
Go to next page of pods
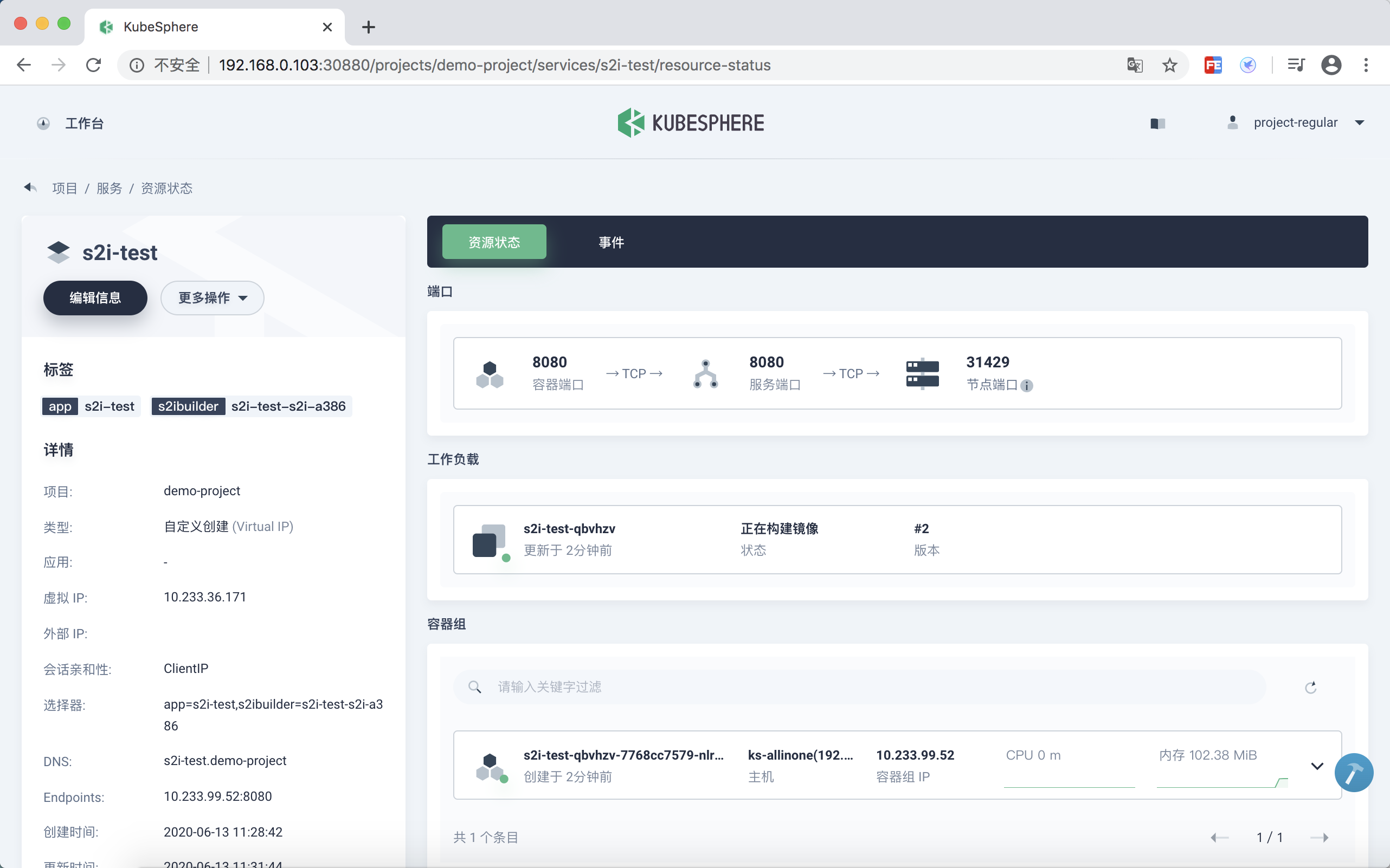pyautogui.click(x=1320, y=838)
